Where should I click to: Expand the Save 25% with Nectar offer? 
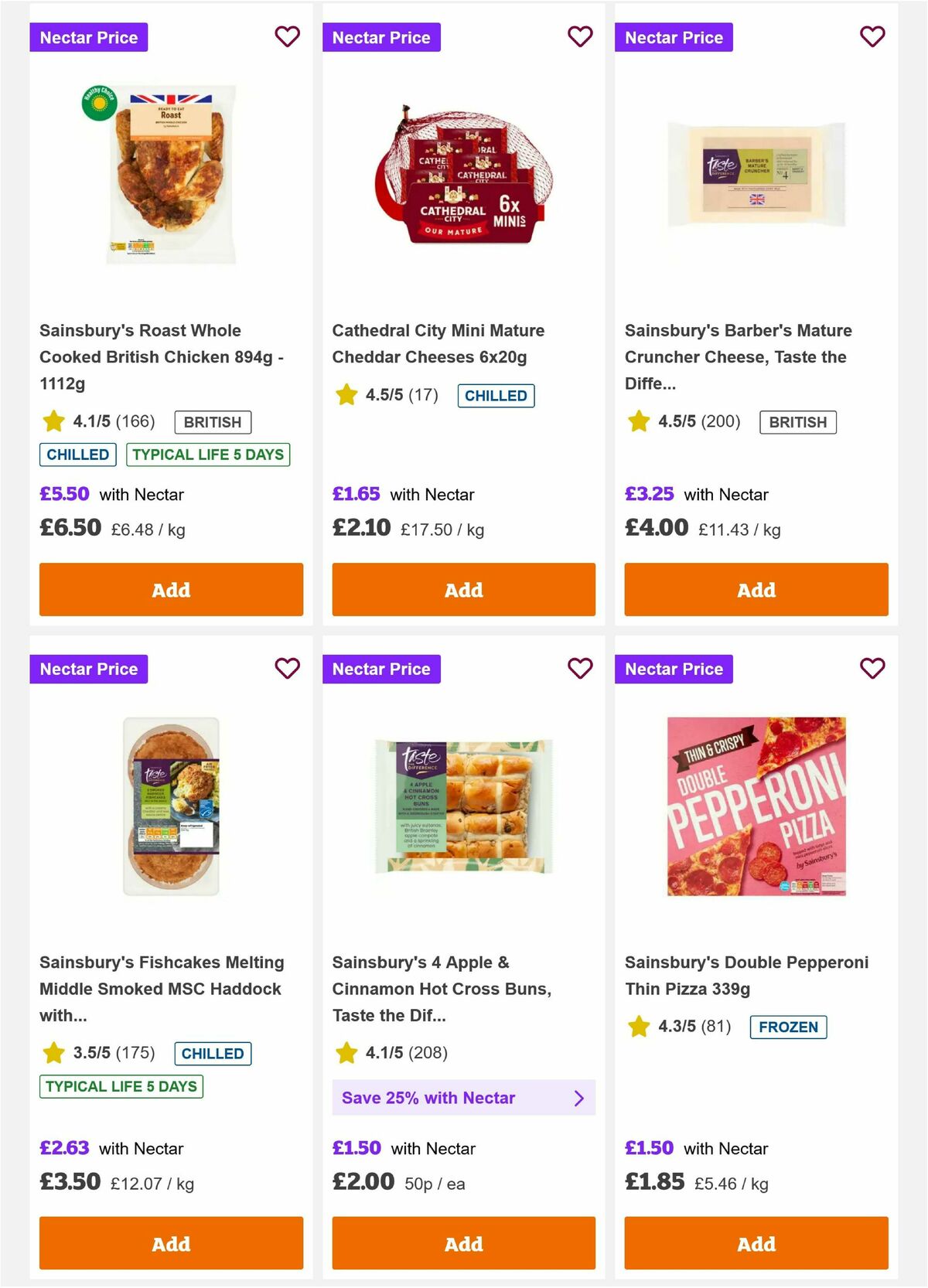coord(462,1097)
